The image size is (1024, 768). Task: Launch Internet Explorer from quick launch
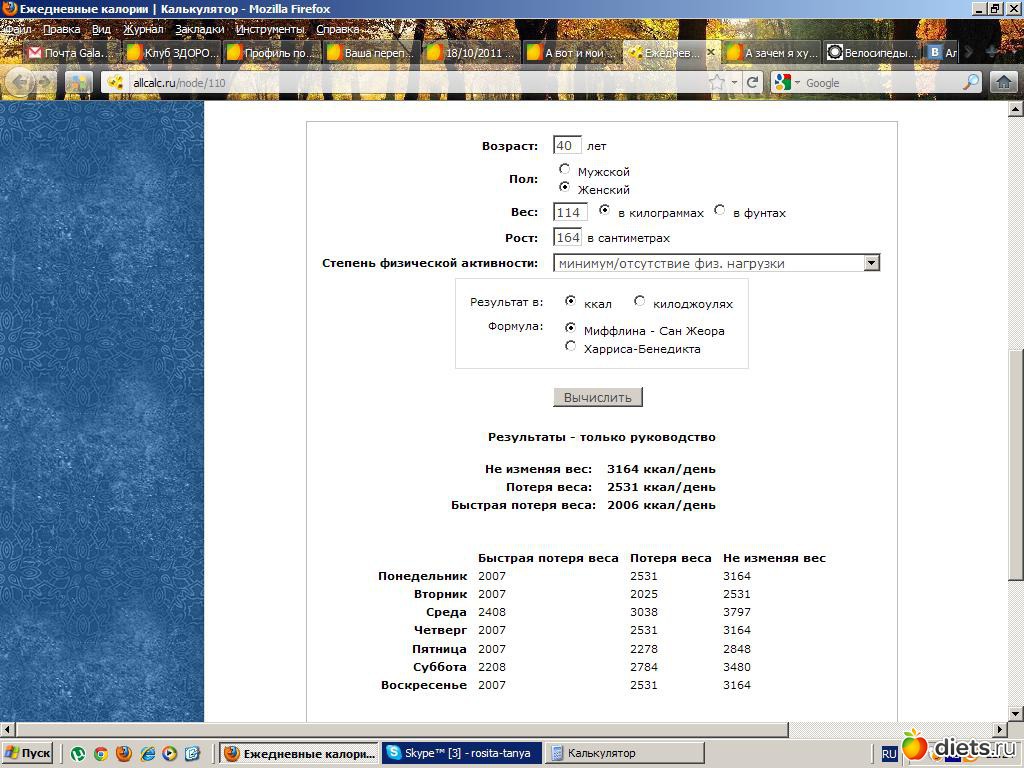[147, 753]
